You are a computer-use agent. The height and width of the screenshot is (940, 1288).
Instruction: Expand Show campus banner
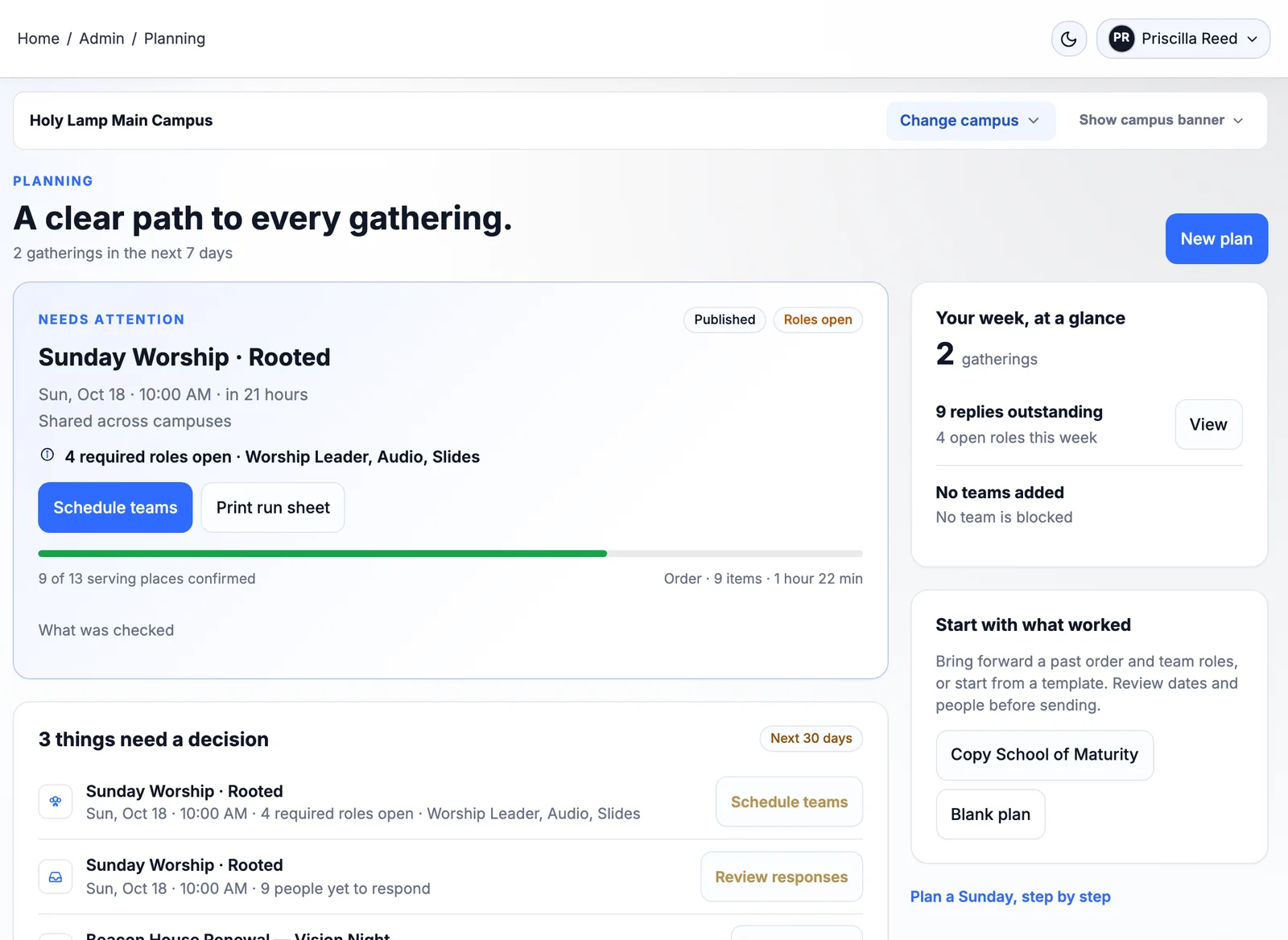click(x=1161, y=120)
